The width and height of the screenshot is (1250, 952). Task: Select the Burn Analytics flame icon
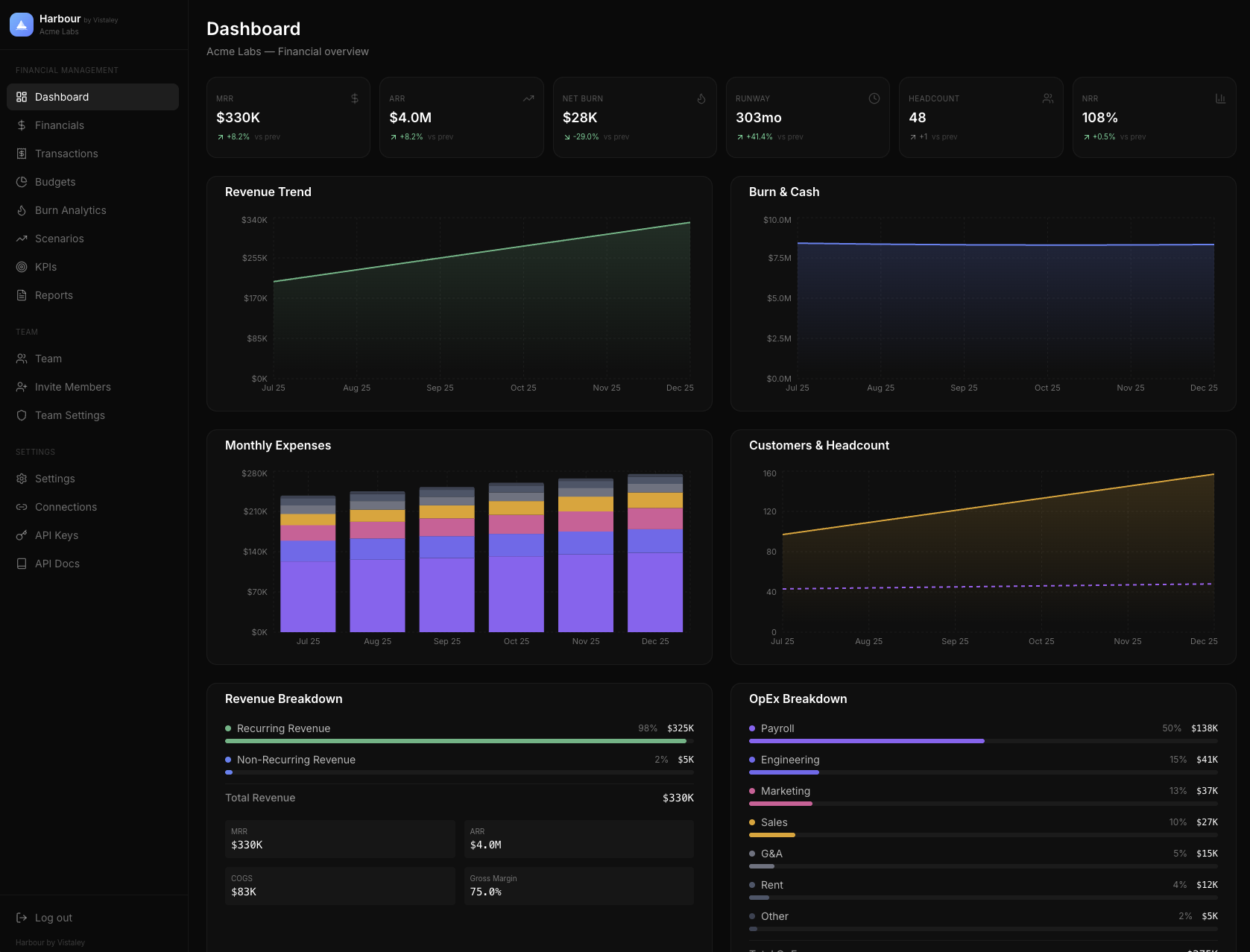point(22,209)
